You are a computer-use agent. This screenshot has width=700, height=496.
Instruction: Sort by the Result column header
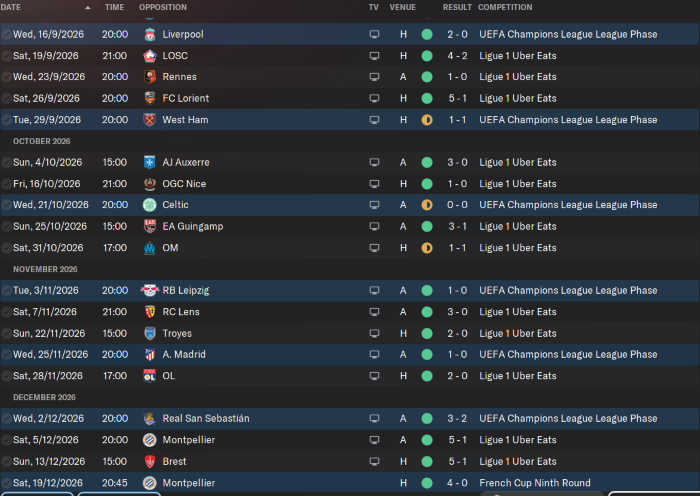[x=457, y=7]
